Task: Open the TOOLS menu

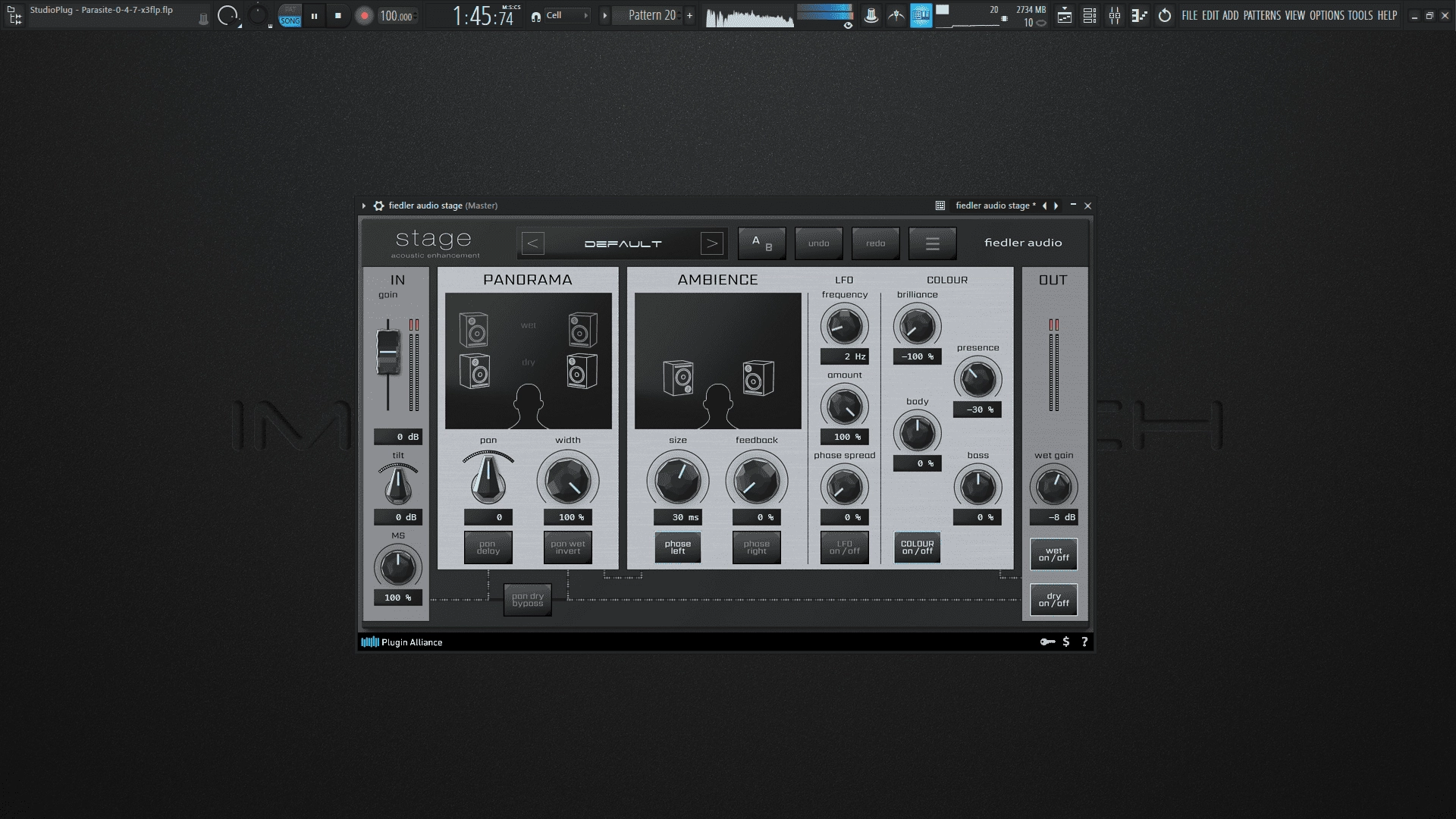Action: point(1360,15)
